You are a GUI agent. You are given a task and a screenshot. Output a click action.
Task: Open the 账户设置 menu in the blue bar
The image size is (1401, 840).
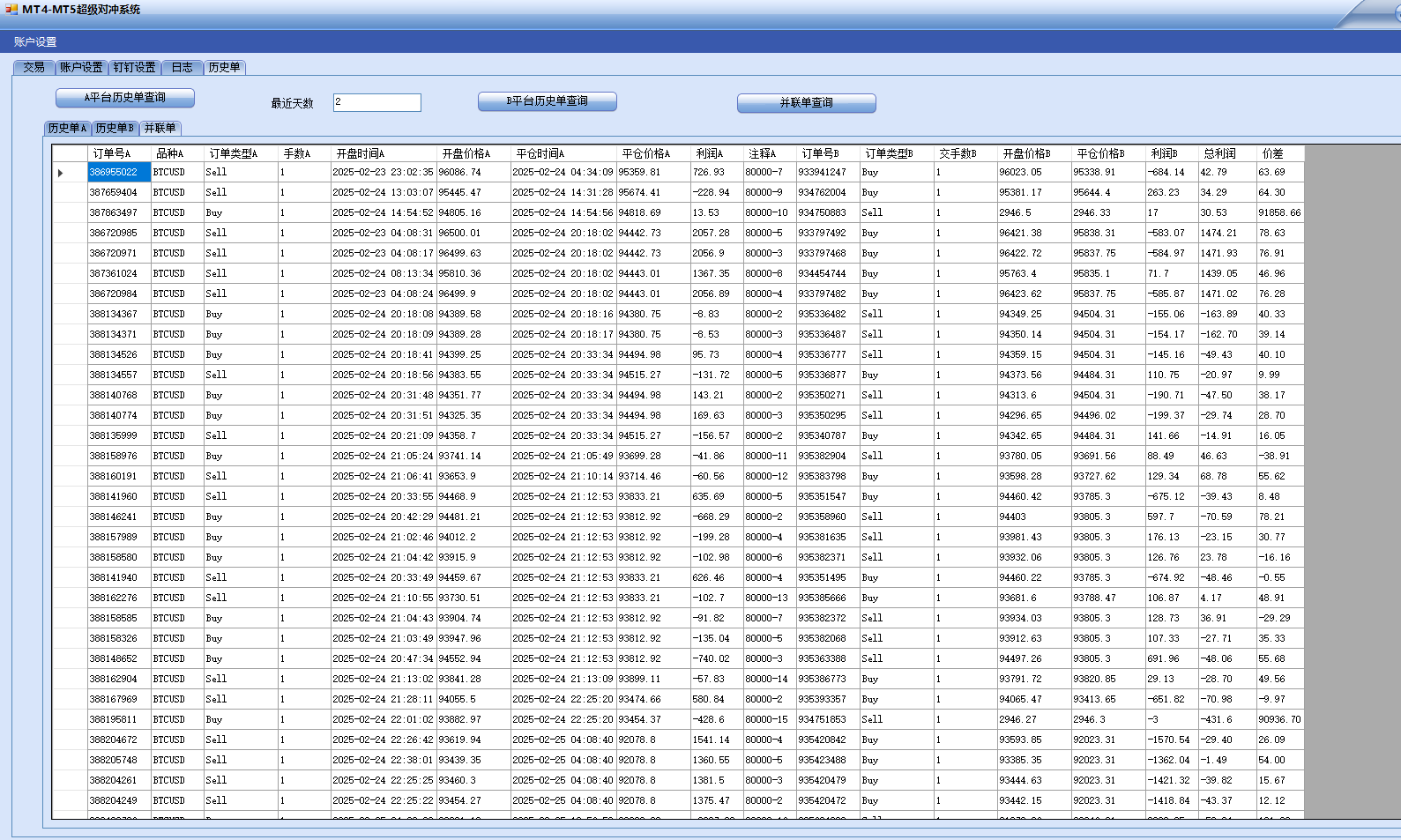35,42
